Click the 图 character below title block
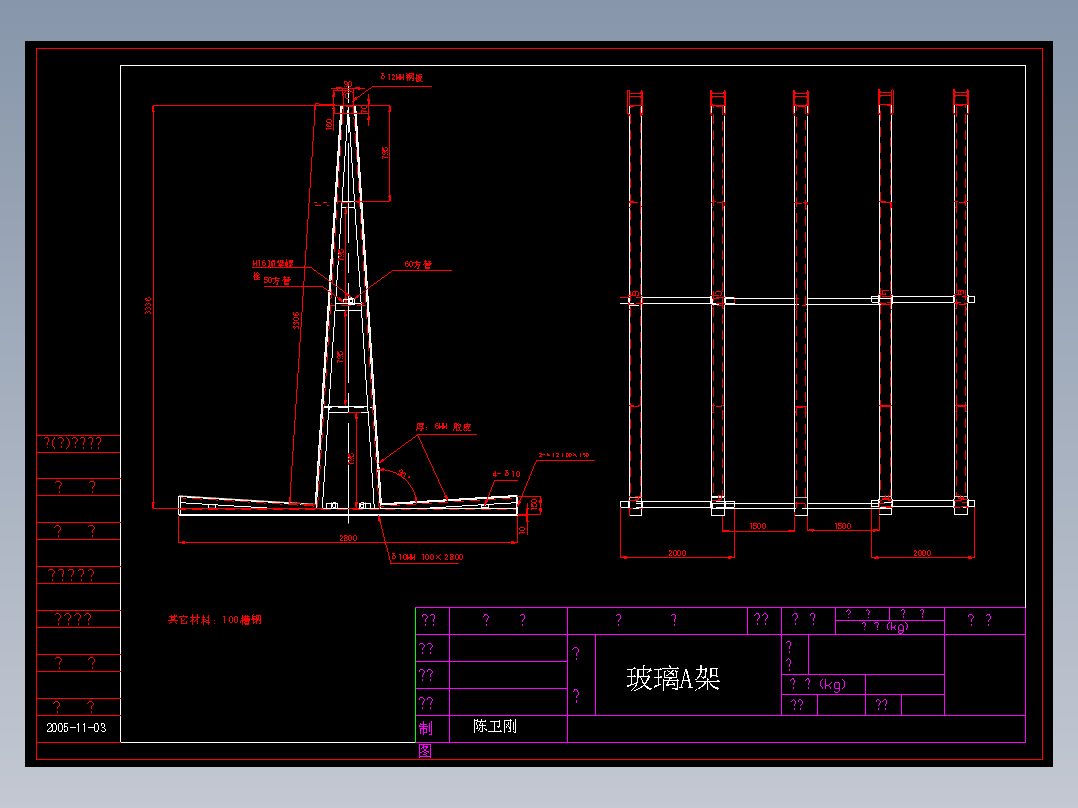The image size is (1078, 808). [425, 751]
